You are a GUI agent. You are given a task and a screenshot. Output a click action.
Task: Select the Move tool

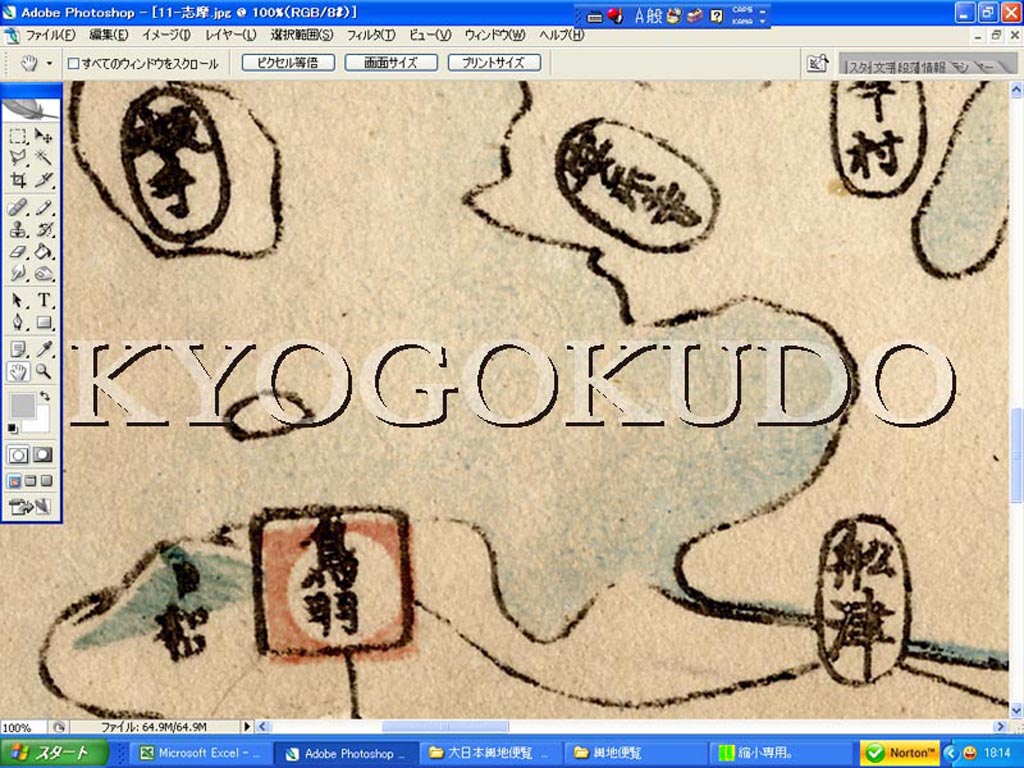[44, 136]
